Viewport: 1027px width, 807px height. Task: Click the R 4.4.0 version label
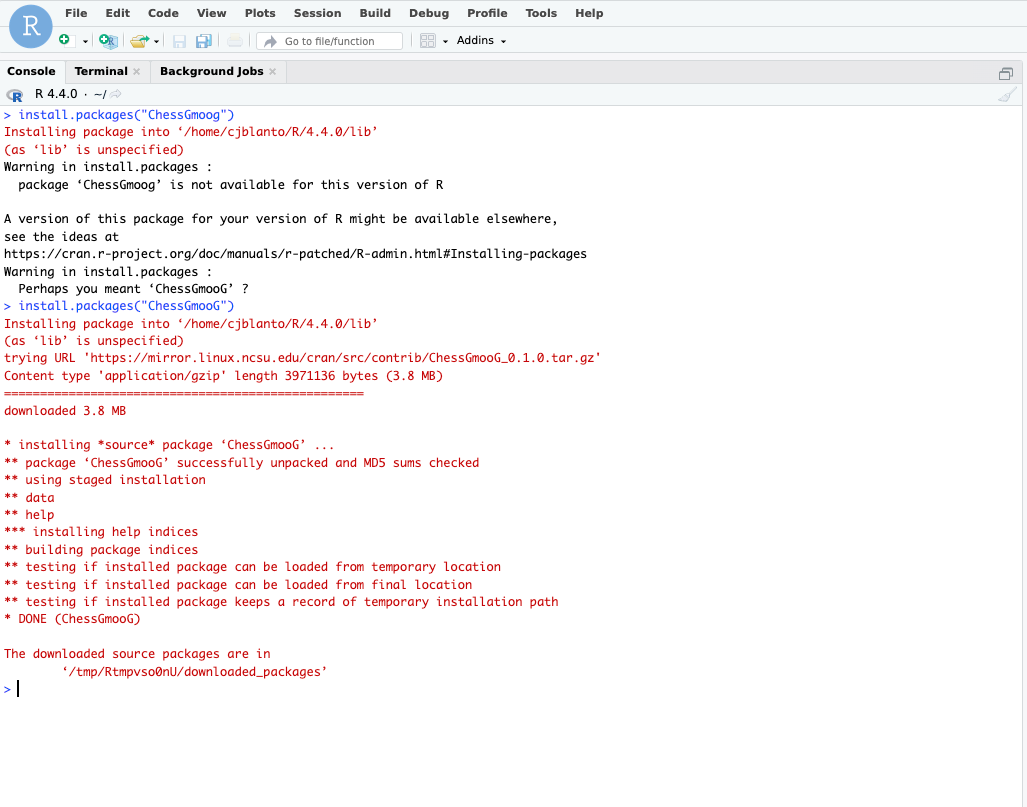point(56,94)
